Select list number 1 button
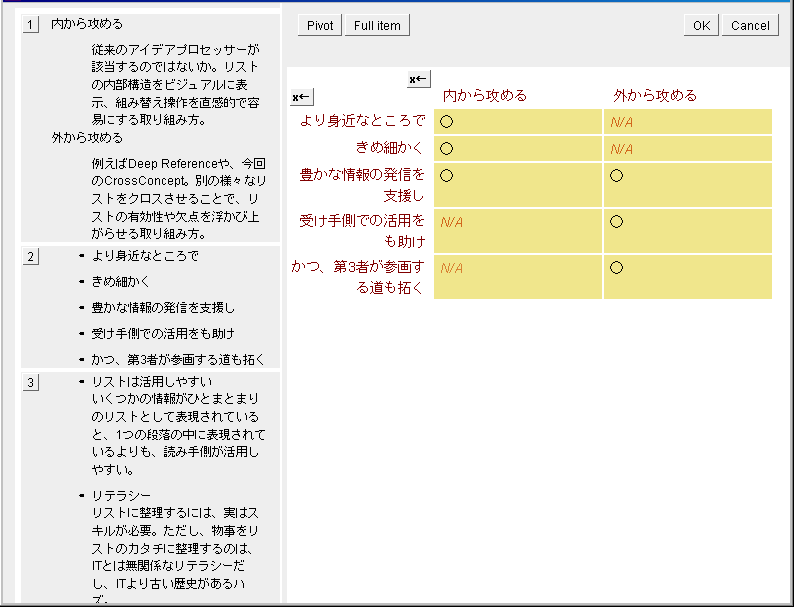This screenshot has height=607, width=794. coord(31,24)
